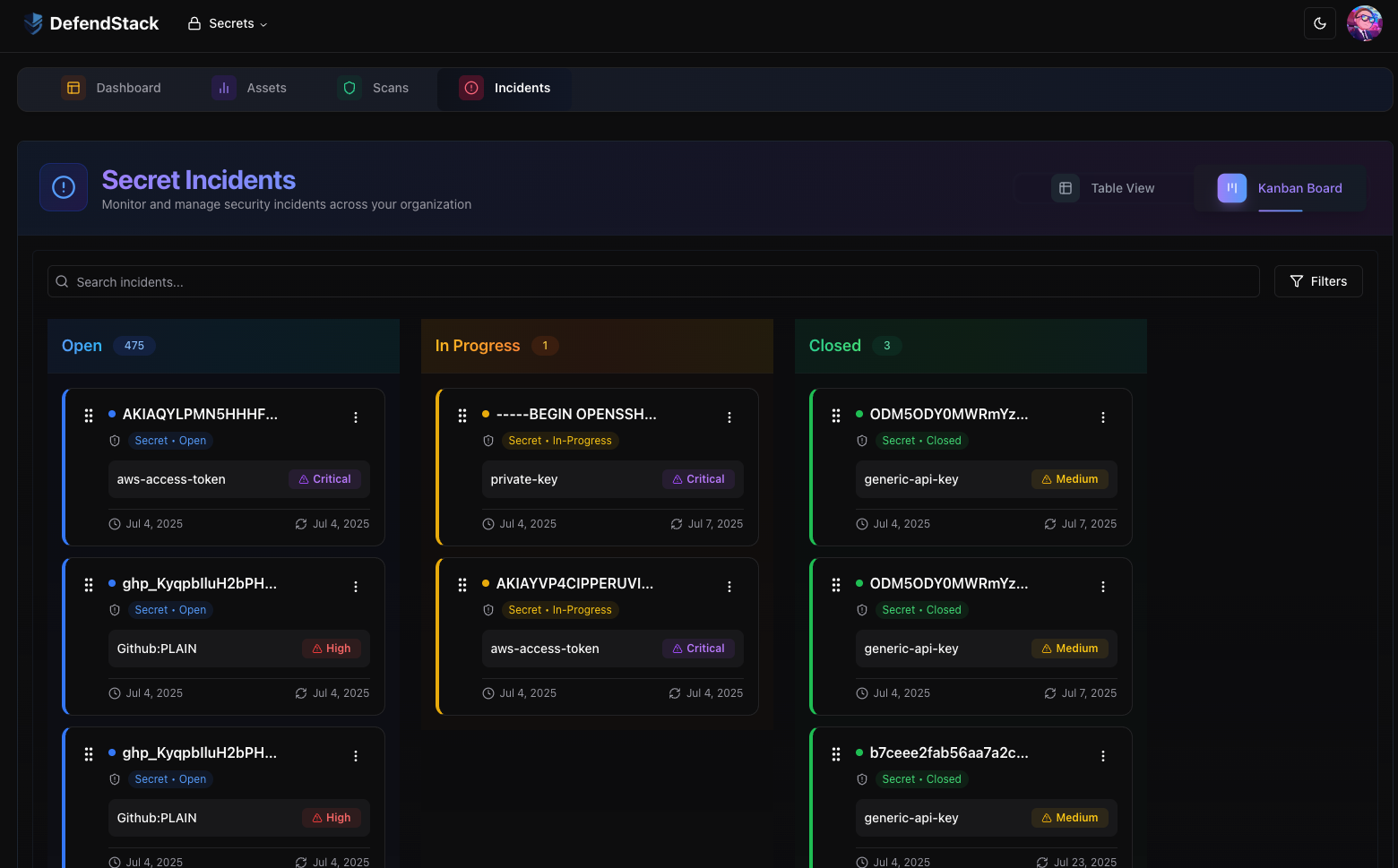This screenshot has height=868, width=1398.
Task: Switch view to Table View
Action: tap(1096, 188)
